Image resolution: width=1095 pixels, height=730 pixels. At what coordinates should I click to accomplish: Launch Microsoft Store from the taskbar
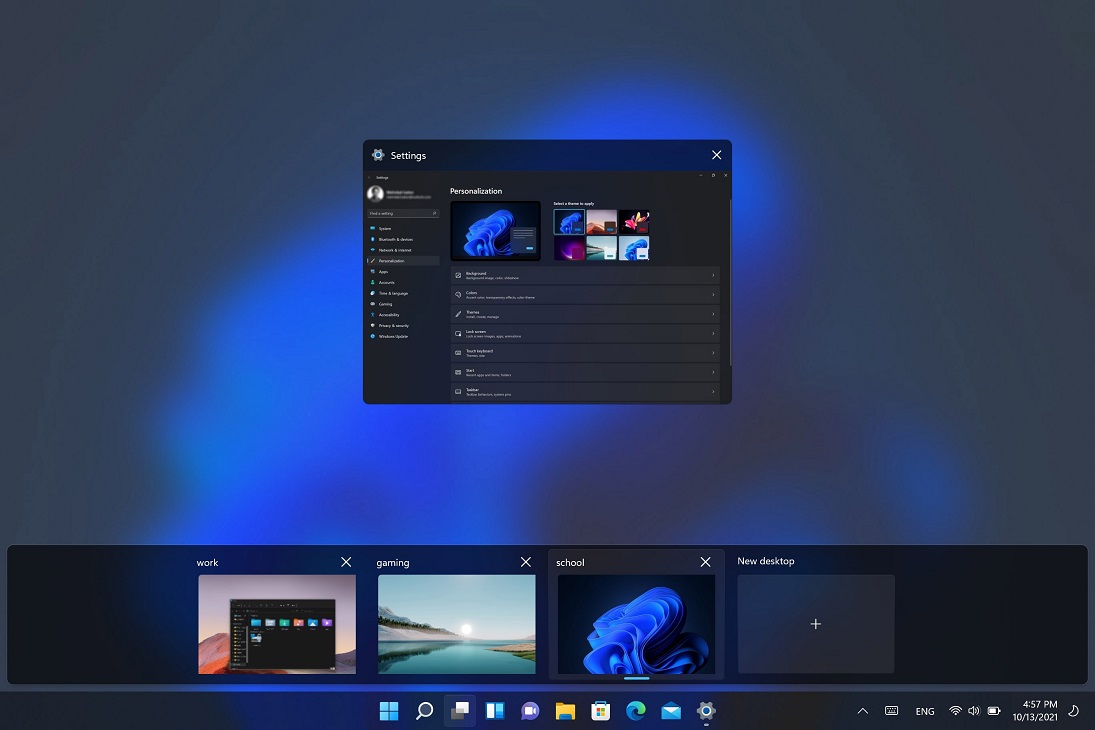tap(600, 711)
